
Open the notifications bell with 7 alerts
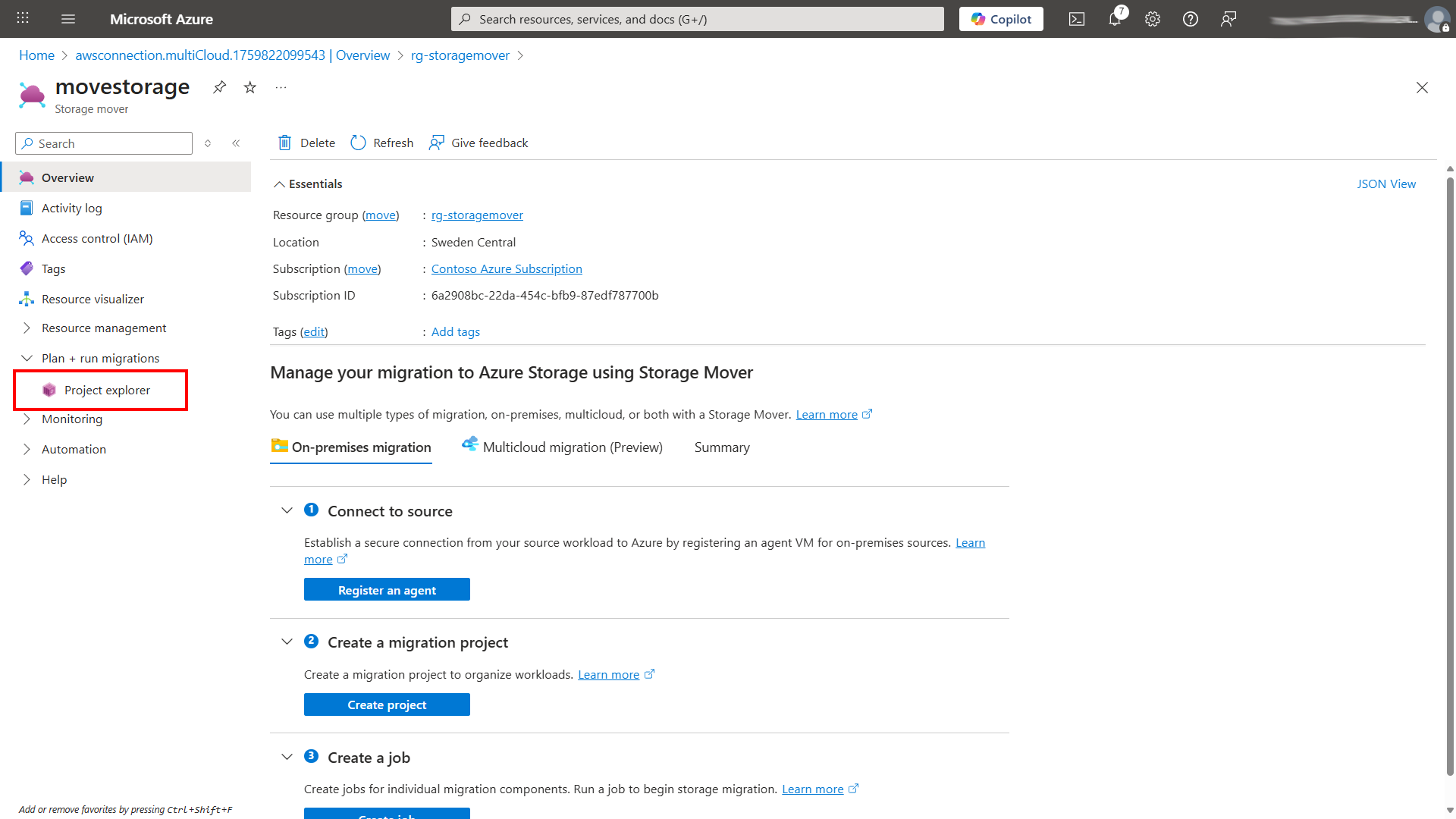[1115, 19]
